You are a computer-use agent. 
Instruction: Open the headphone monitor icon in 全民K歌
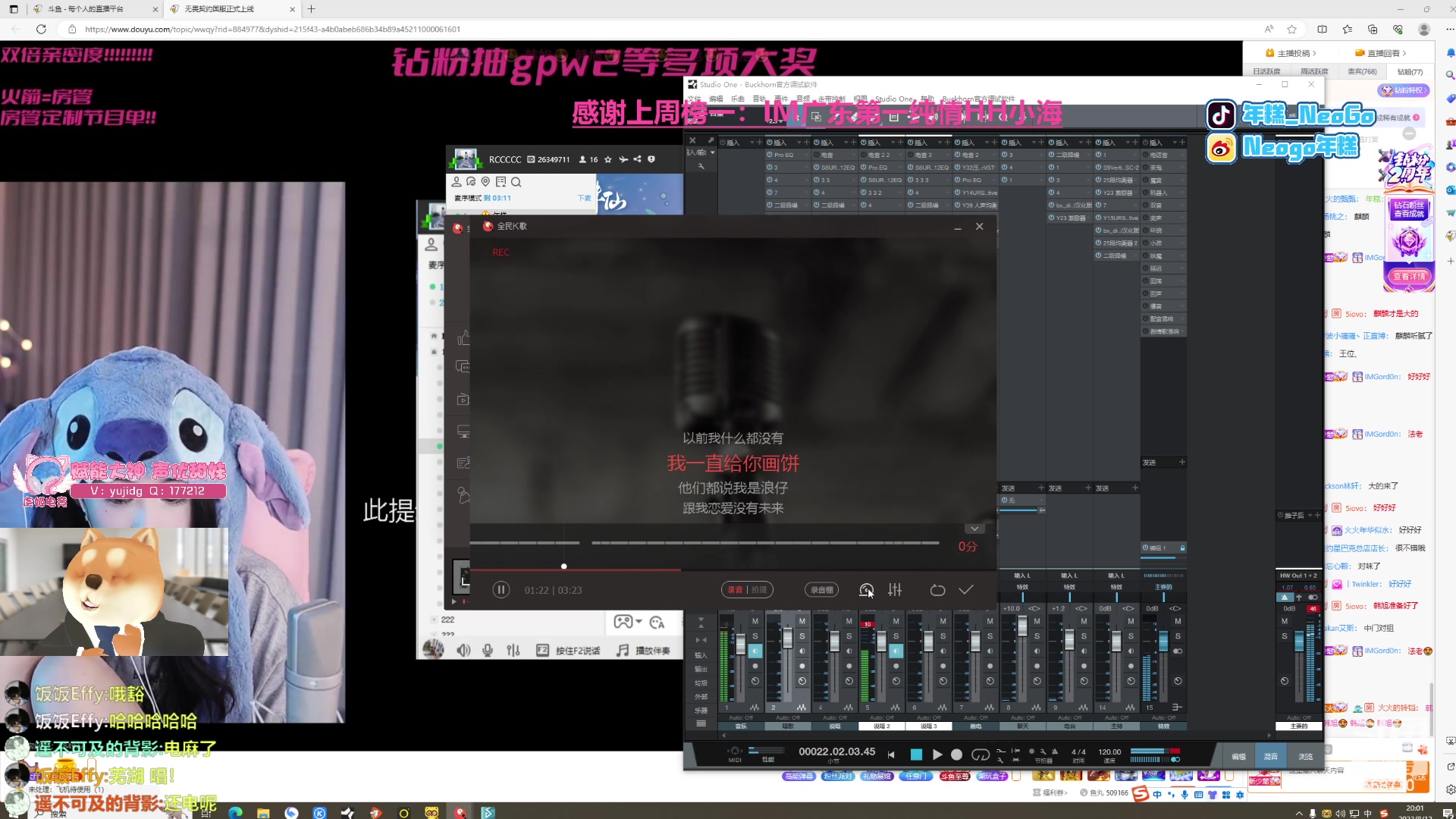[866, 590]
